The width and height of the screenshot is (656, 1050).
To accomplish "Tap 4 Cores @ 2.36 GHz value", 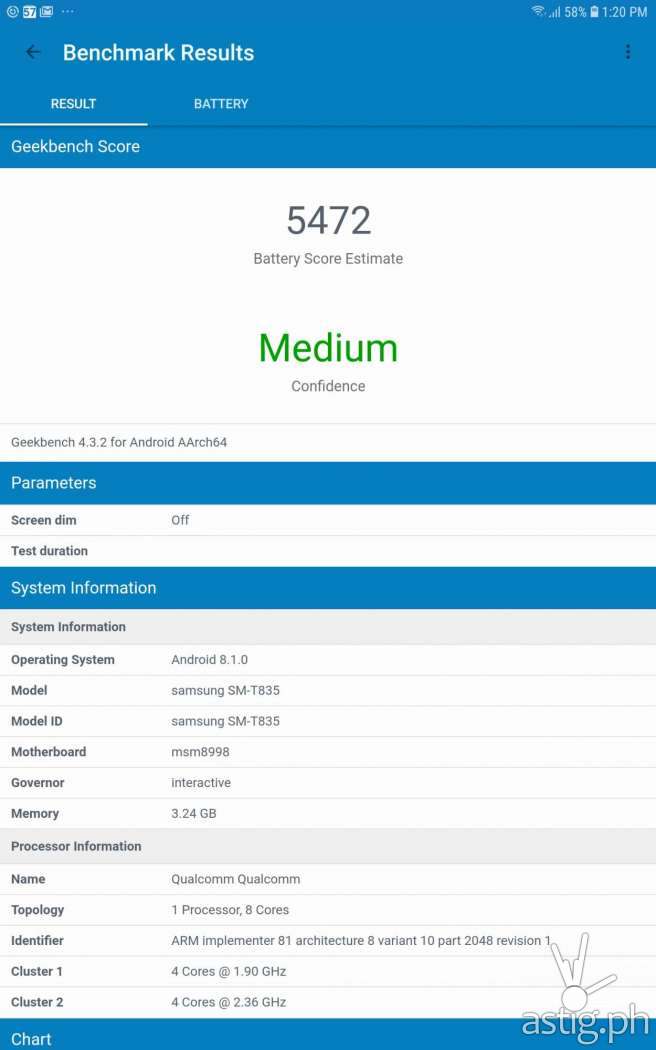I will (x=229, y=1002).
